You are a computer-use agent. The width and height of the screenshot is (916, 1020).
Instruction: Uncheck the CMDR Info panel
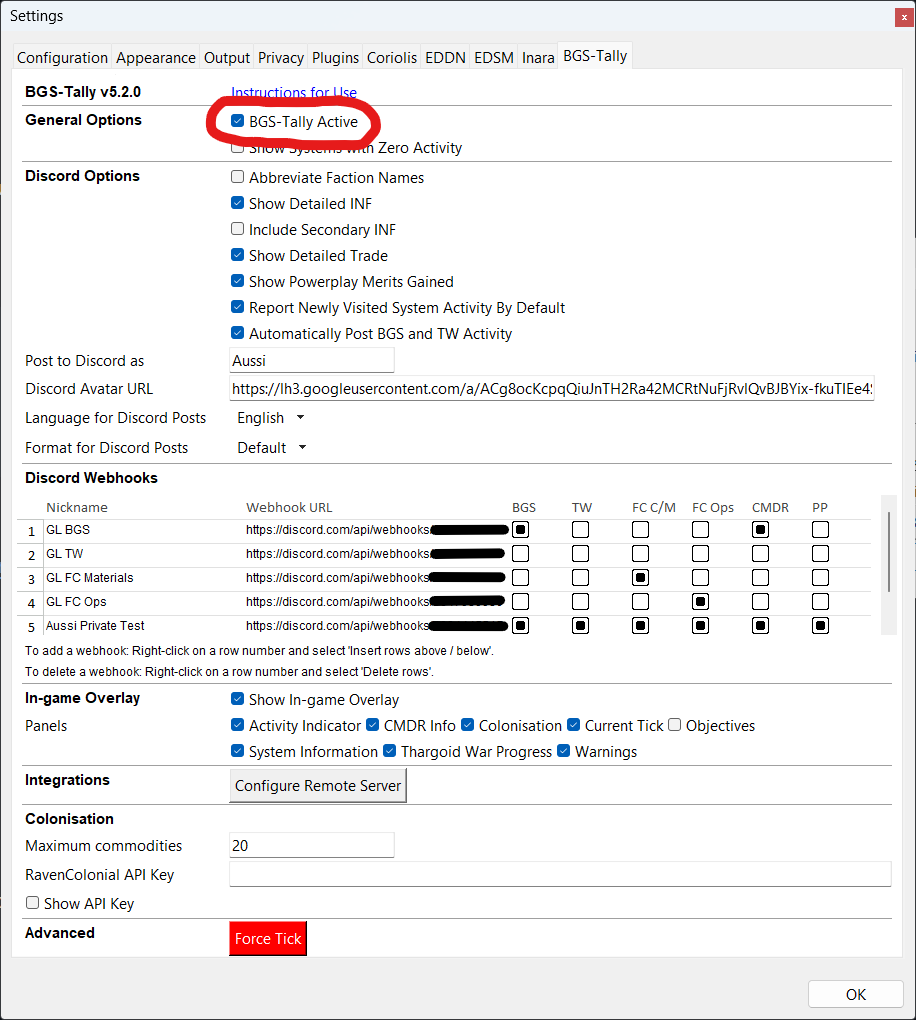coord(373,725)
